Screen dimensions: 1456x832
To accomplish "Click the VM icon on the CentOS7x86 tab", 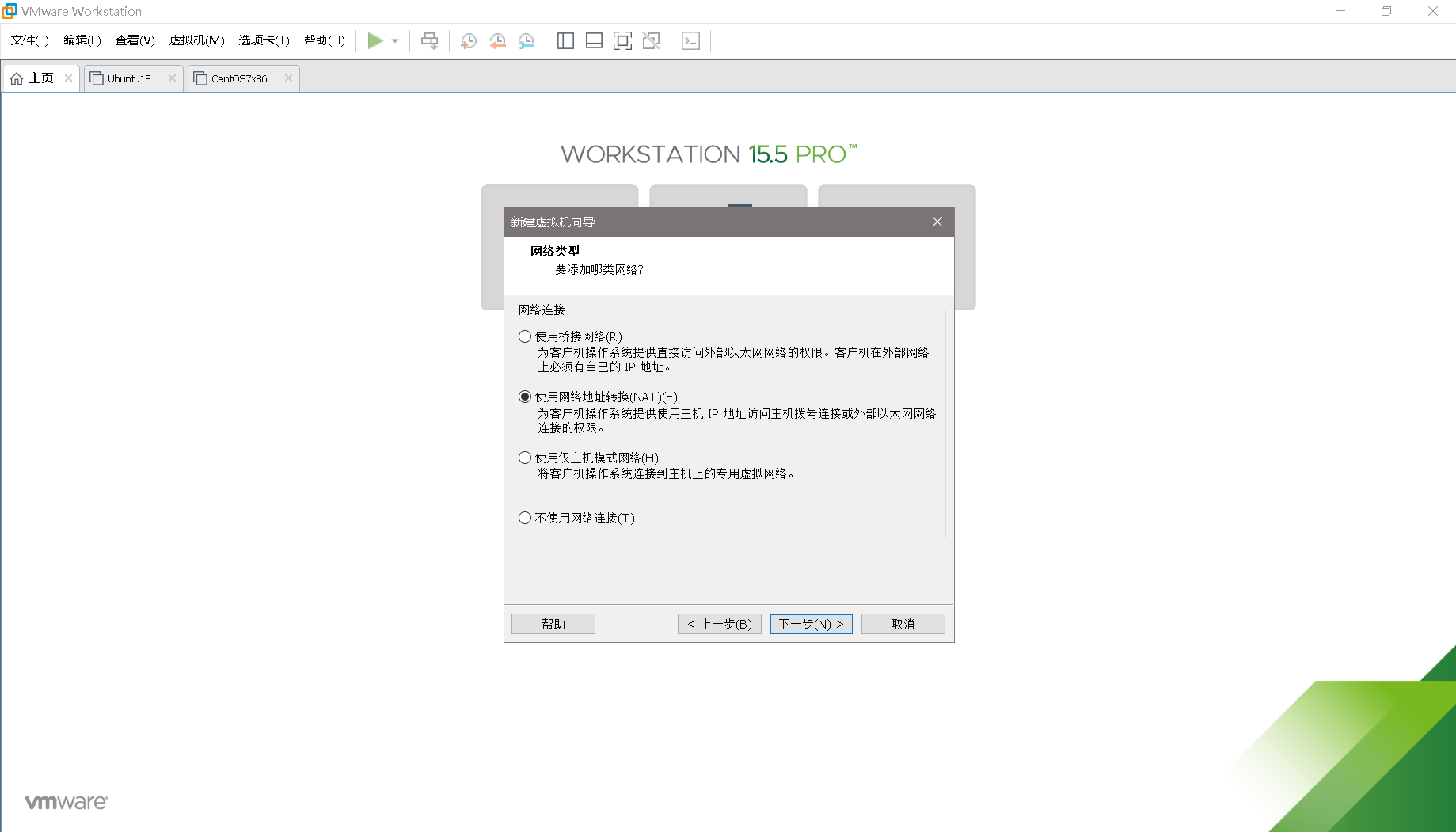I will 200,78.
